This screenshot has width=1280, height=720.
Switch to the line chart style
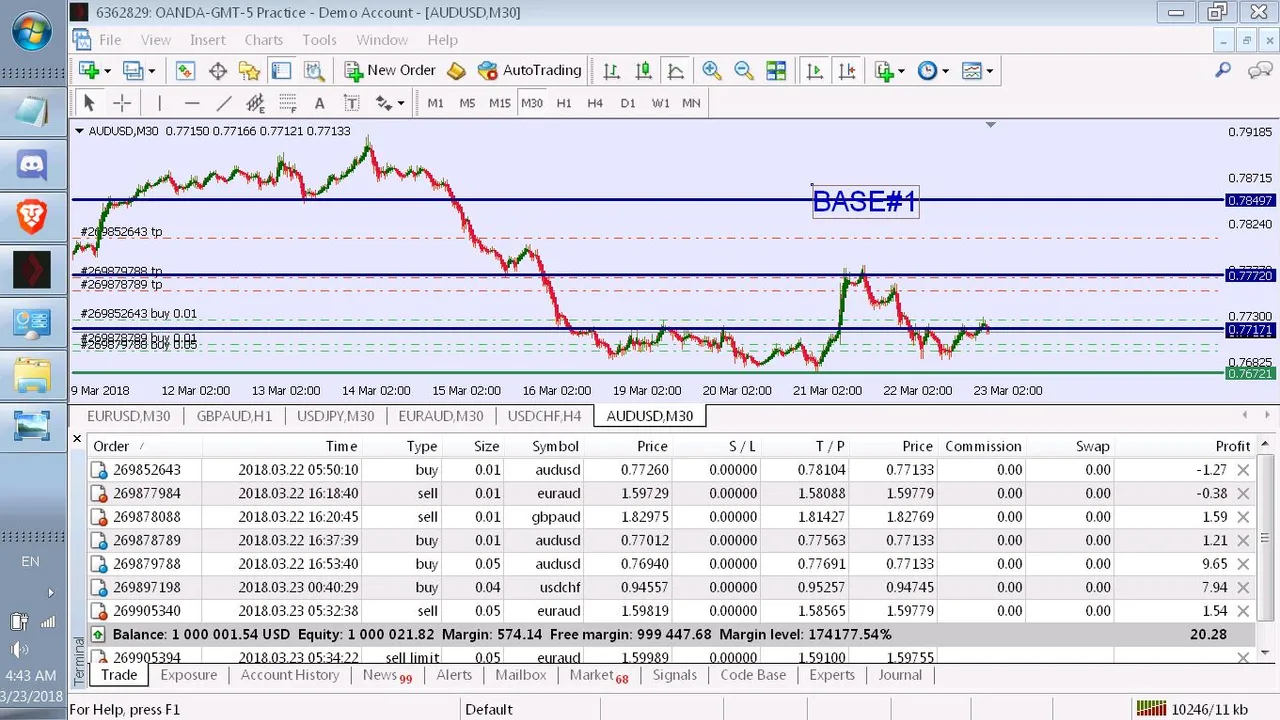[675, 70]
